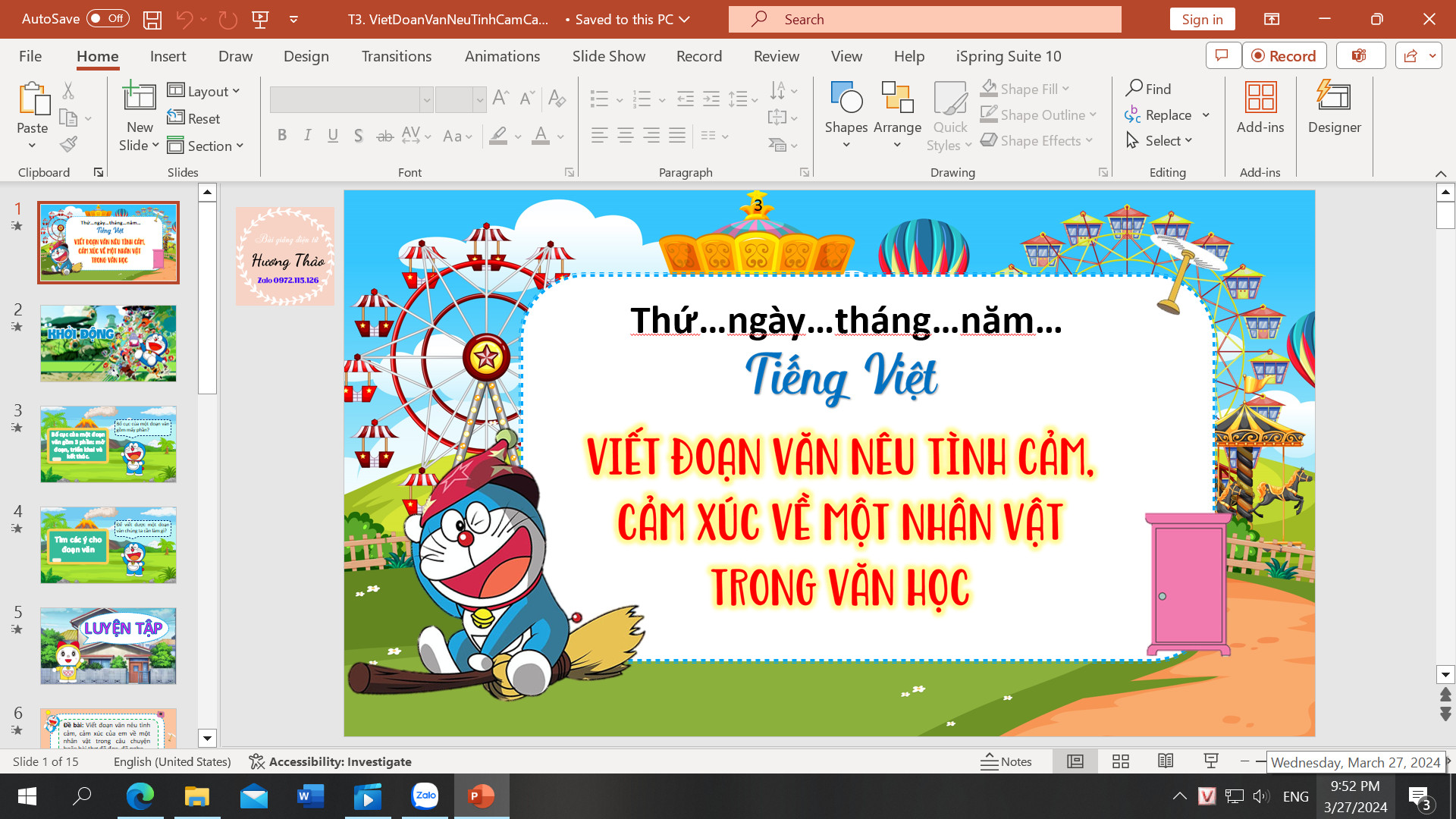The height and width of the screenshot is (819, 1456).
Task: Switch to Slide Sorter view icon
Action: tap(1120, 761)
